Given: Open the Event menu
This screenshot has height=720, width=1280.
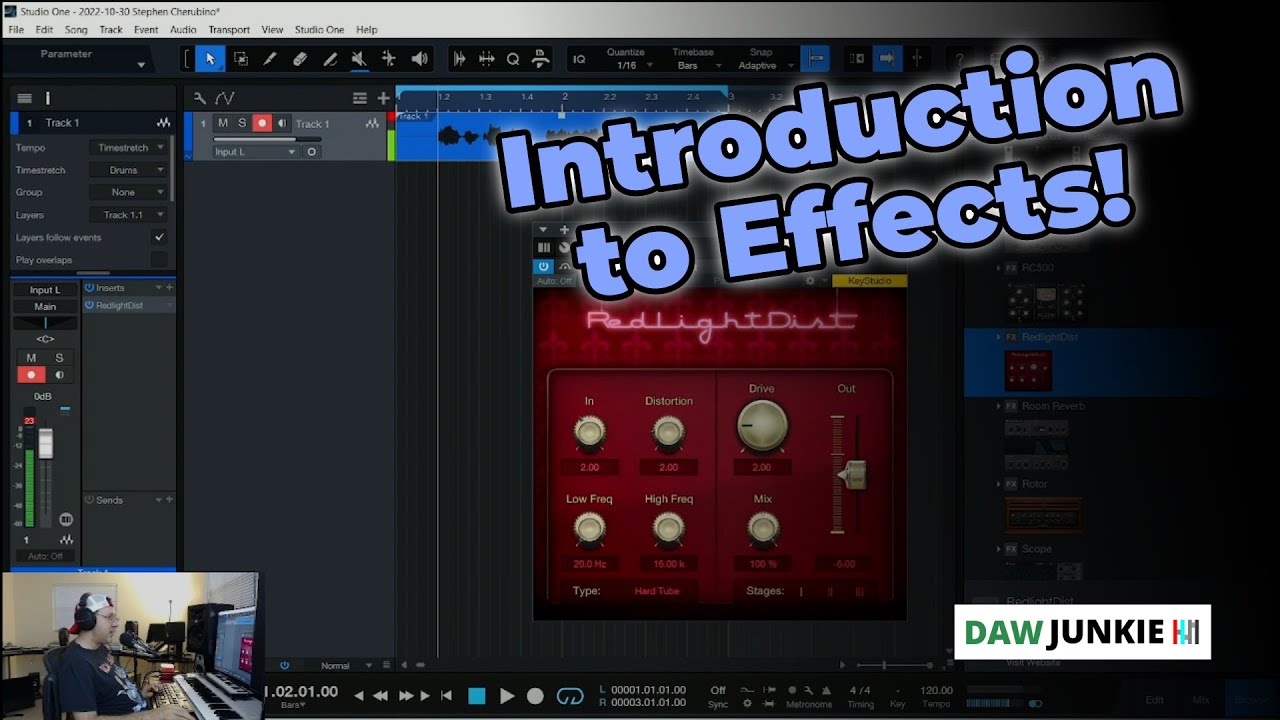Looking at the screenshot, I should click(146, 30).
